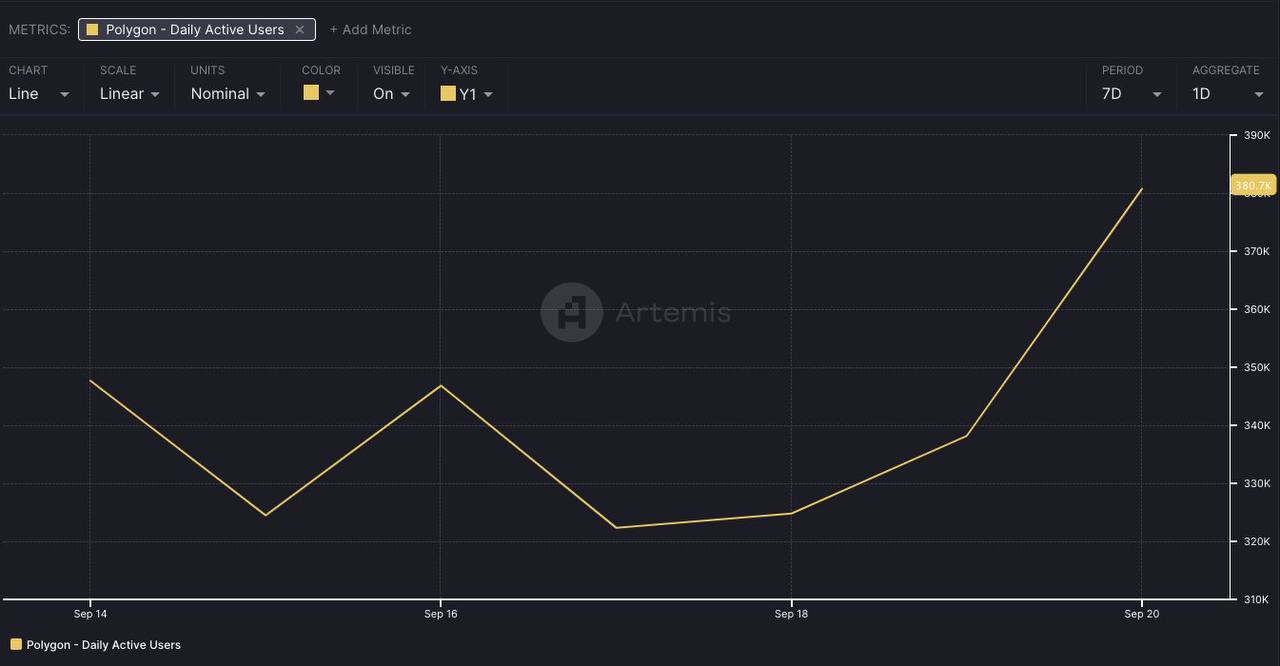This screenshot has width=1280, height=666.
Task: Click Add Metric
Action: pyautogui.click(x=370, y=30)
